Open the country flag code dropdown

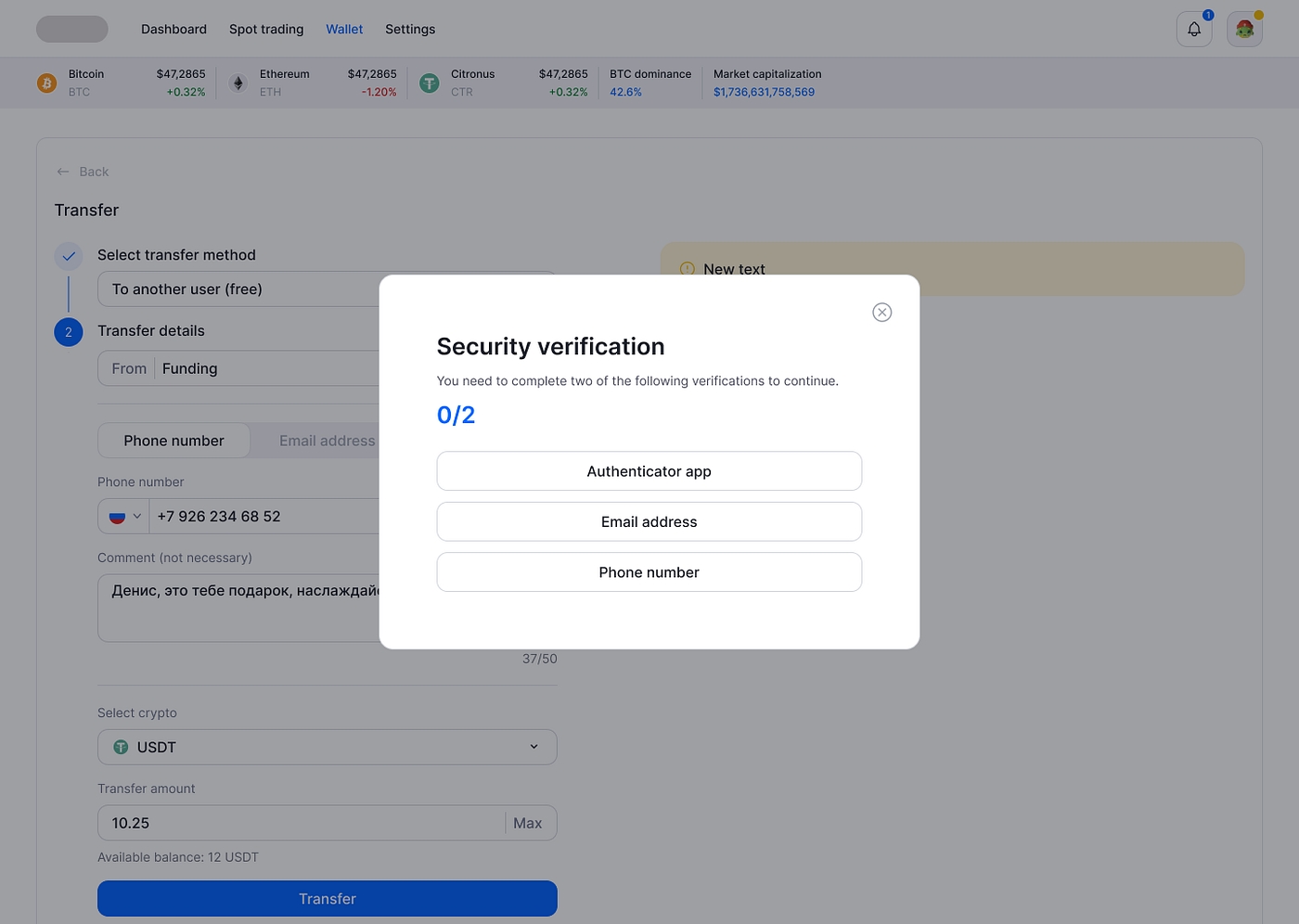[124, 517]
